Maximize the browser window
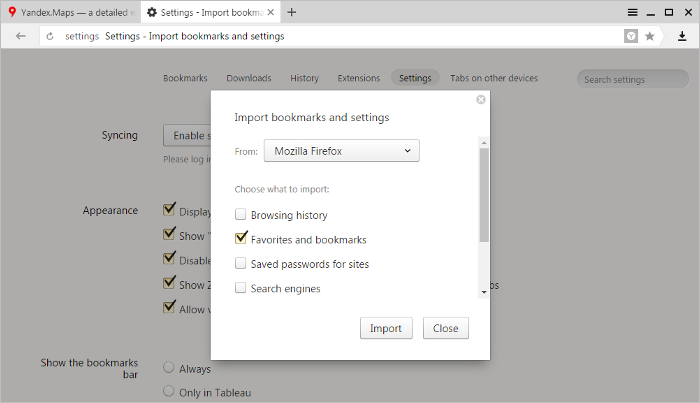The height and width of the screenshot is (403, 700). 669,12
